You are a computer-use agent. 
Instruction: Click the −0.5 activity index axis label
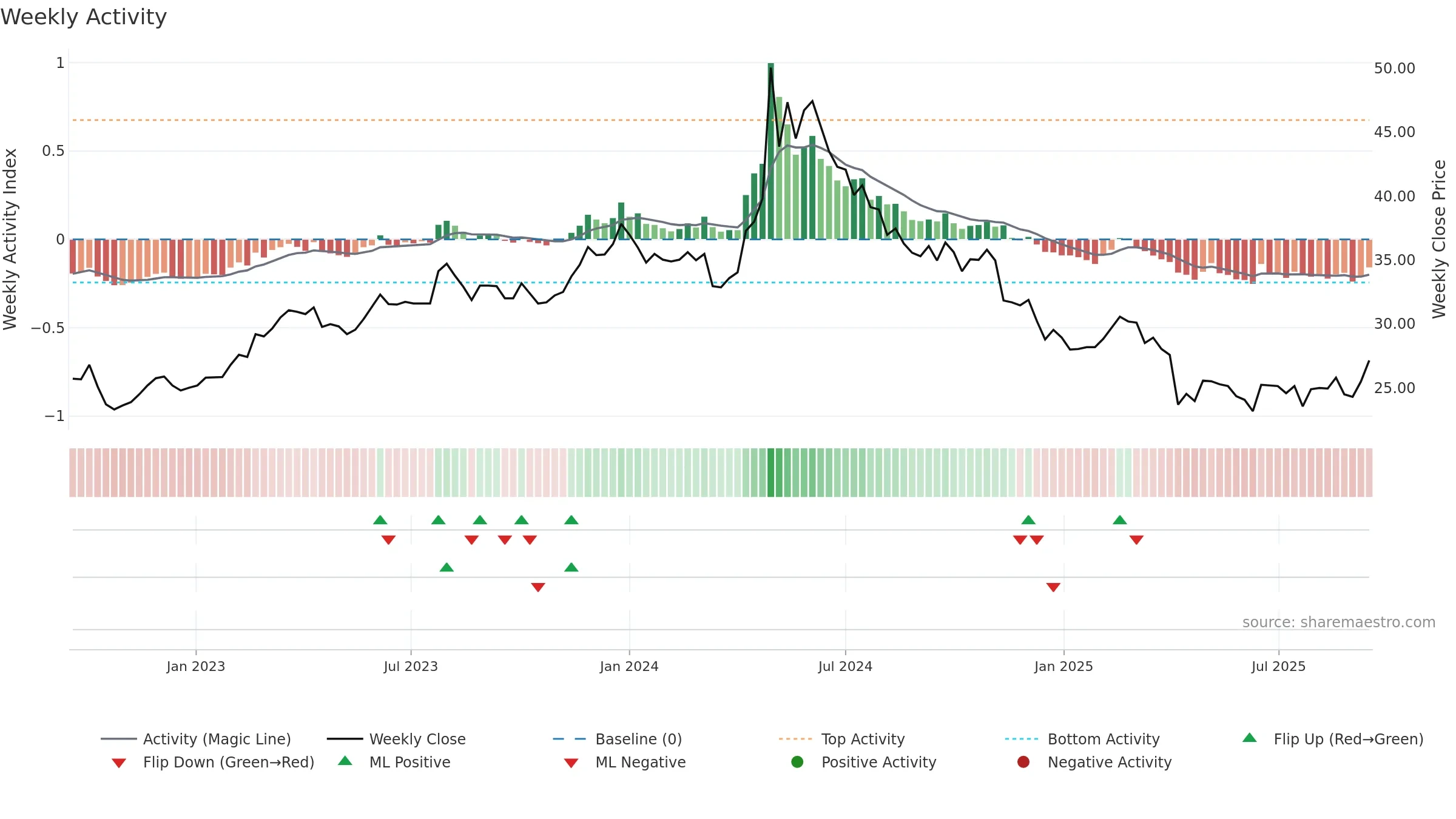[48, 328]
